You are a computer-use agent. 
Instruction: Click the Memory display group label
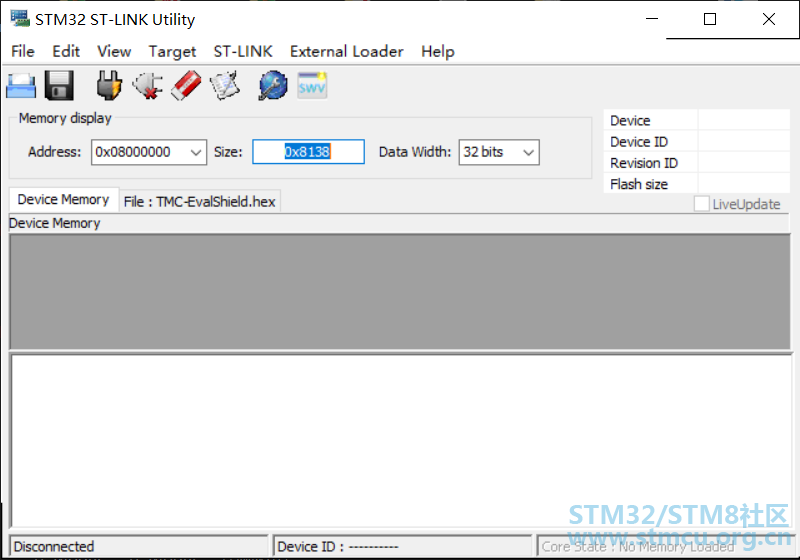[x=65, y=118]
